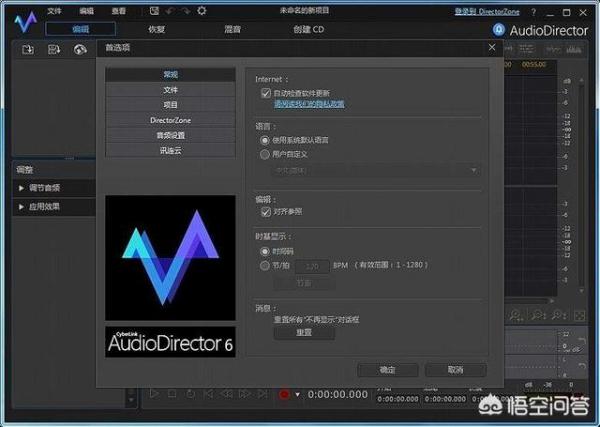600x427 pixels.
Task: Click the import media icon
Action: coord(28,49)
